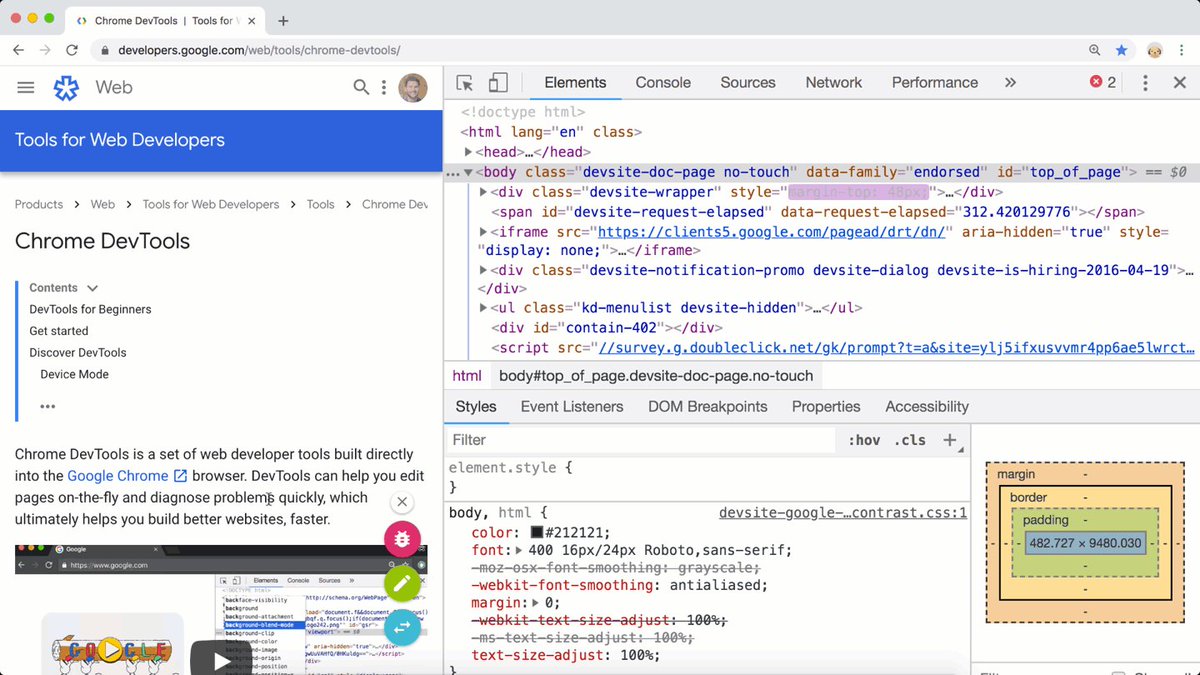This screenshot has height=675, width=1200.
Task: Open DevTools three-dot customize menu
Action: coord(1145,83)
